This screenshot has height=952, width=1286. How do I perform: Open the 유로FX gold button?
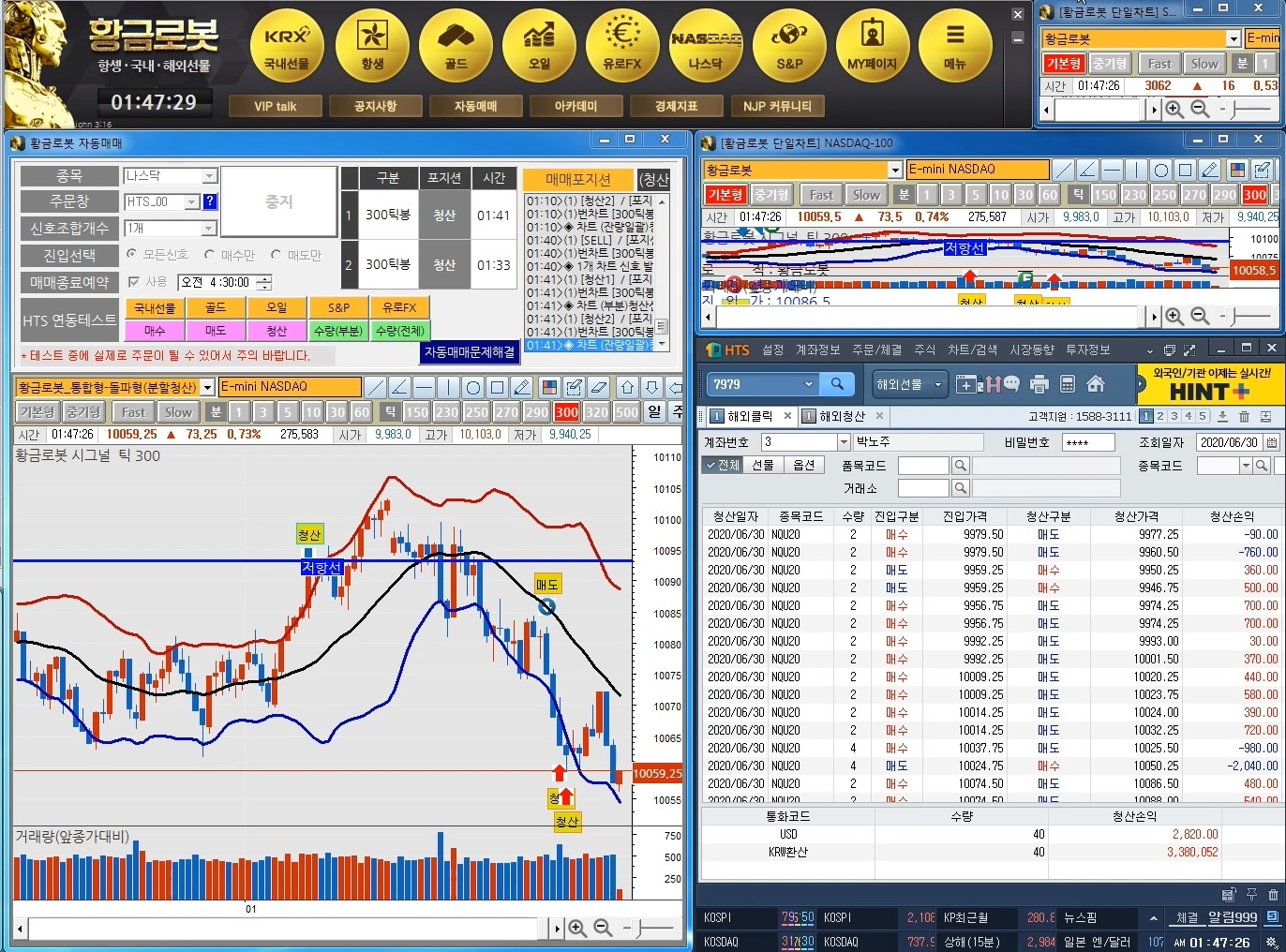(x=622, y=48)
